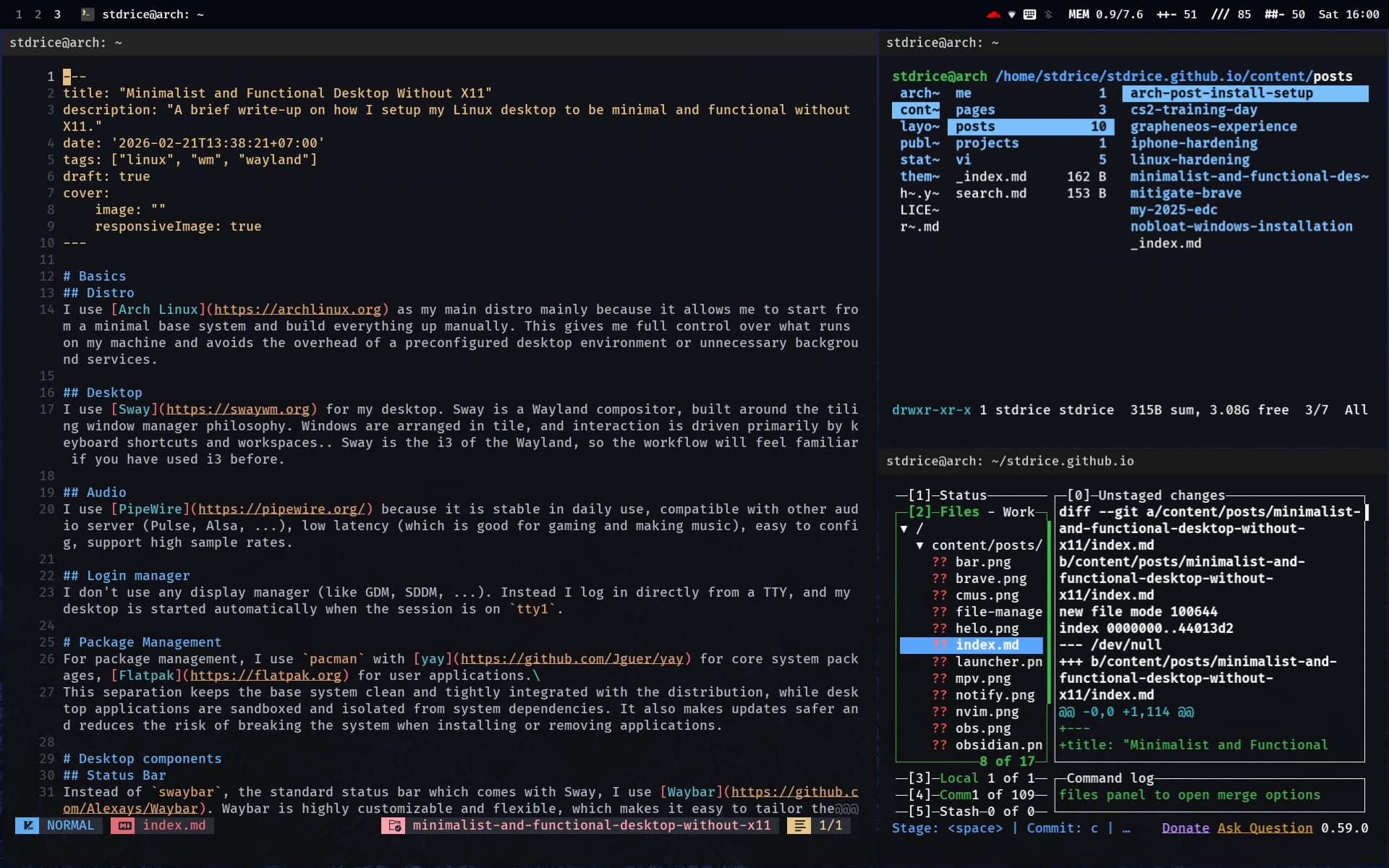Select the Status panel in lazygit

962,495
